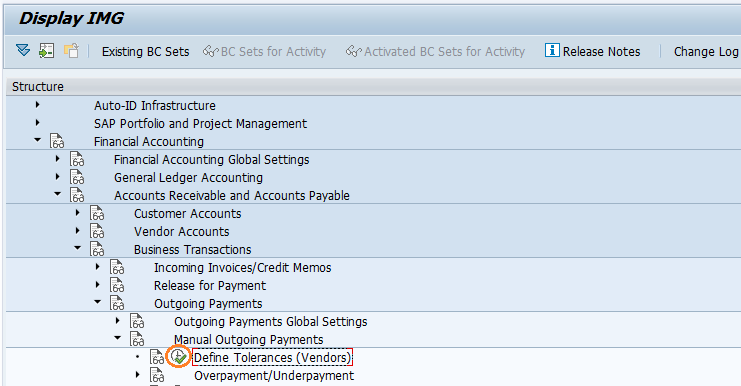Viewport: 741px width, 386px height.
Task: Click documentation icon for Define Tolerances (Vendors)
Action: (157, 357)
